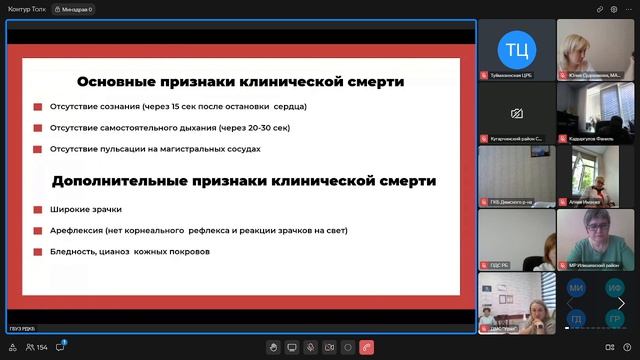Click the heading Основные признаки клинической смерти
This screenshot has width=640, height=360.
[240, 82]
